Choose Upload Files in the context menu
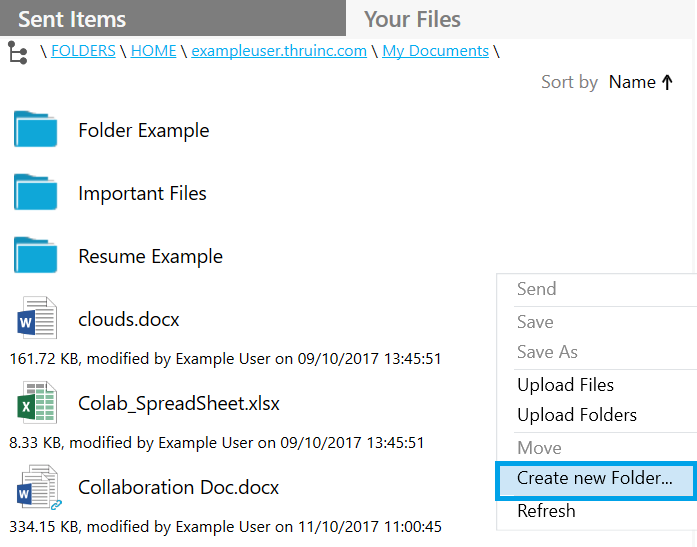 click(x=565, y=385)
